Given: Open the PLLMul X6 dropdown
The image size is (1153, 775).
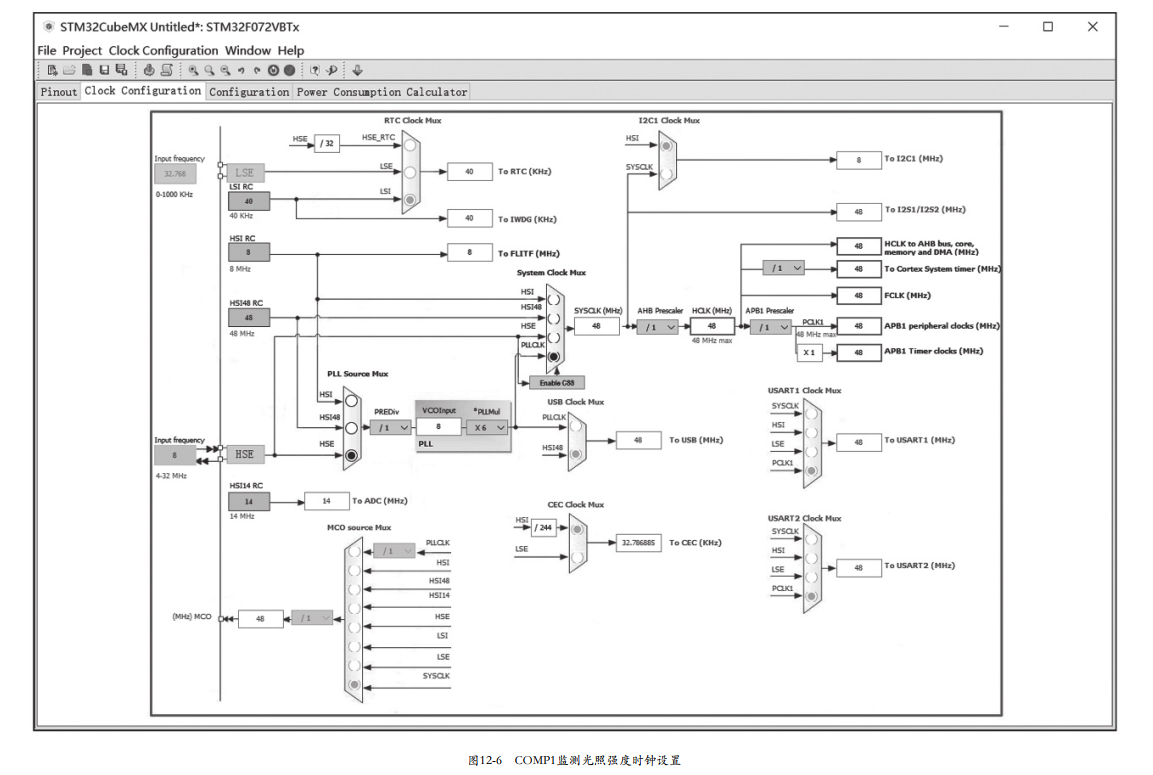Looking at the screenshot, I should point(487,427).
